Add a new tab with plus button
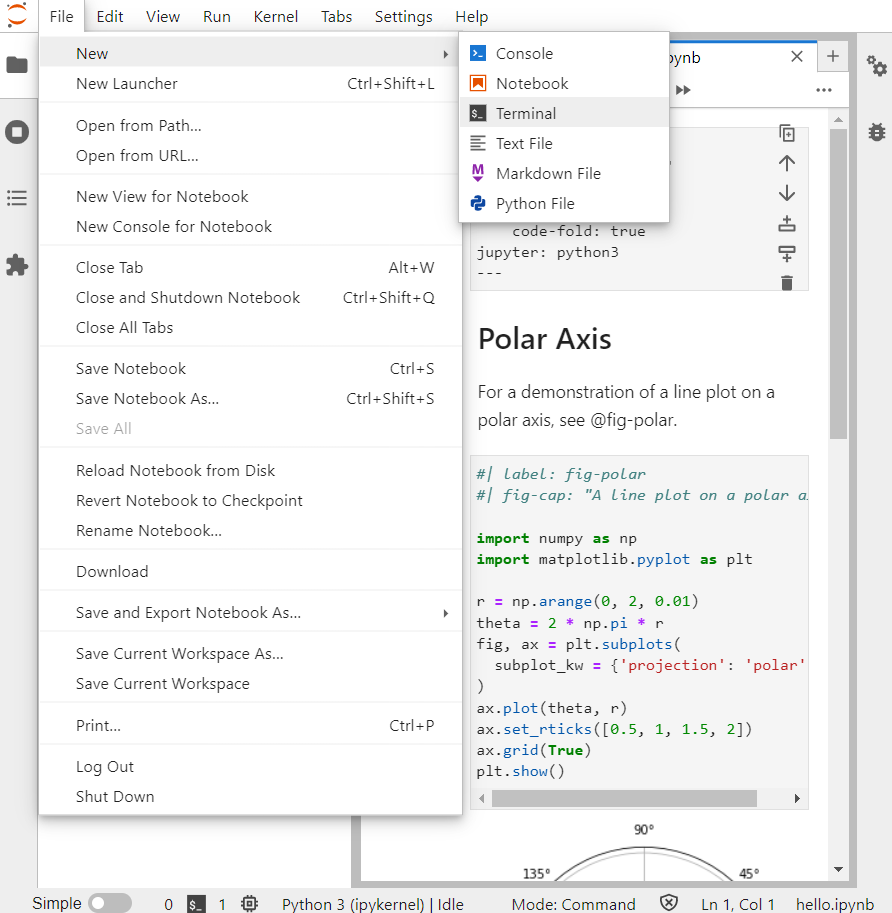Screen dimensions: 892x913 [832, 57]
